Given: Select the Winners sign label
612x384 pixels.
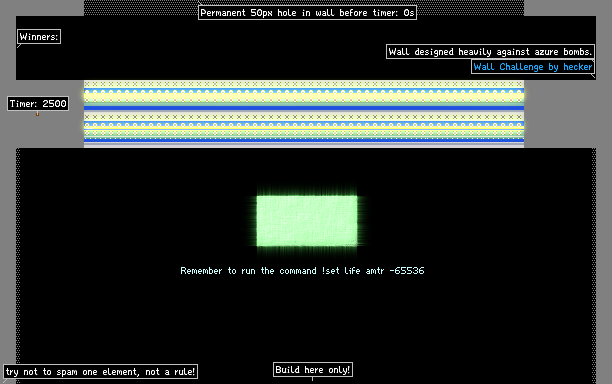Looking at the screenshot, I should 39,37.
